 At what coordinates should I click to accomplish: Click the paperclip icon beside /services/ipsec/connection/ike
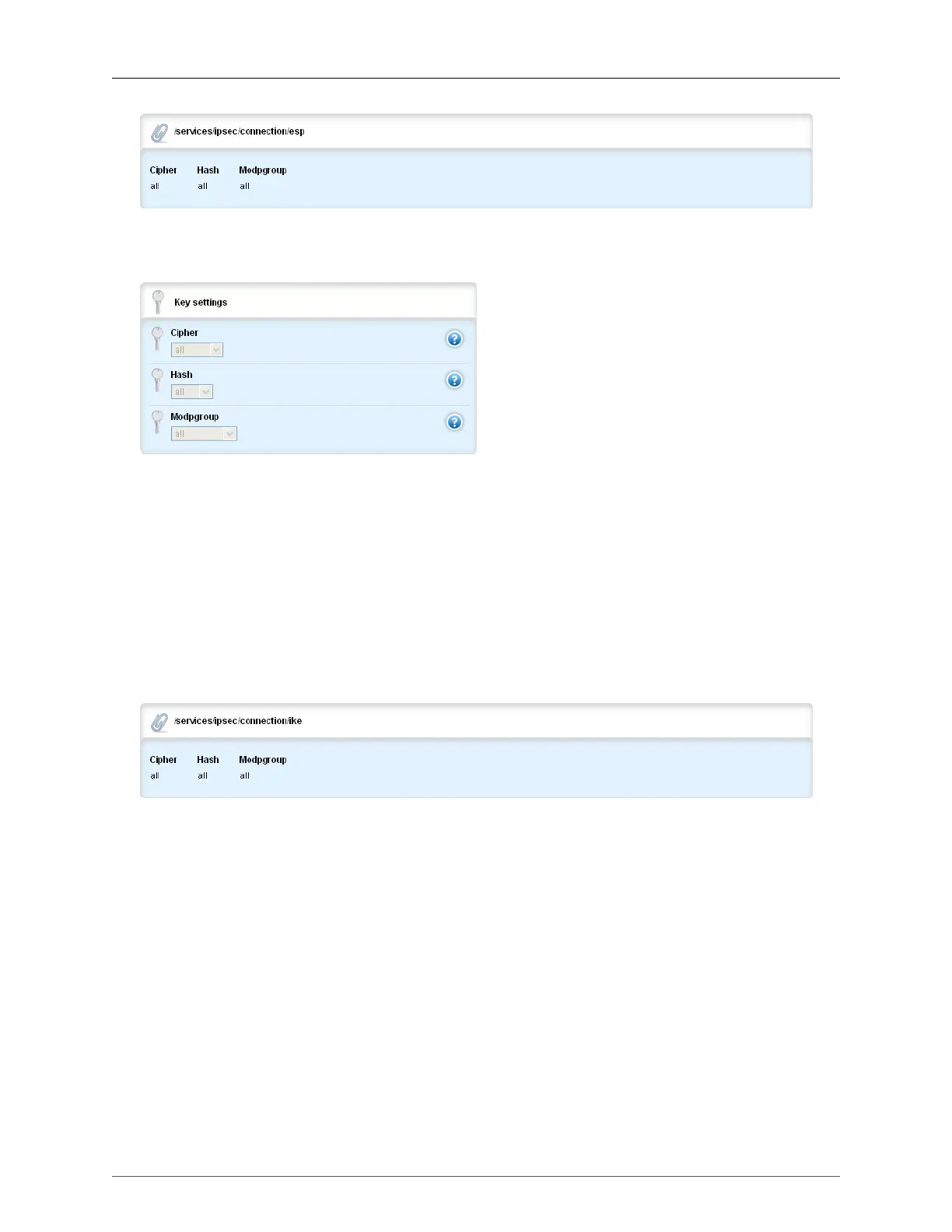coord(159,723)
